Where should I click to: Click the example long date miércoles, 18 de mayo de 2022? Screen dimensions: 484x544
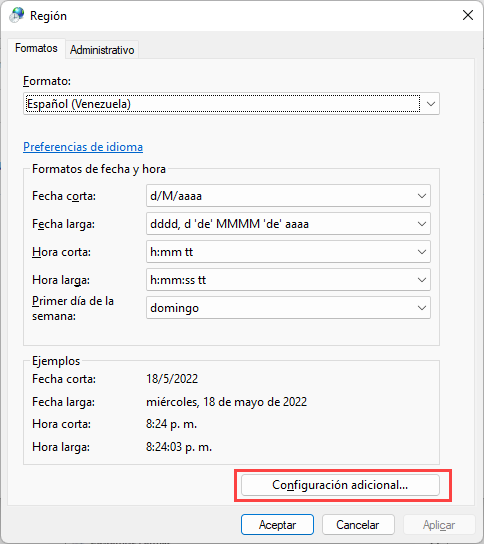coord(227,402)
